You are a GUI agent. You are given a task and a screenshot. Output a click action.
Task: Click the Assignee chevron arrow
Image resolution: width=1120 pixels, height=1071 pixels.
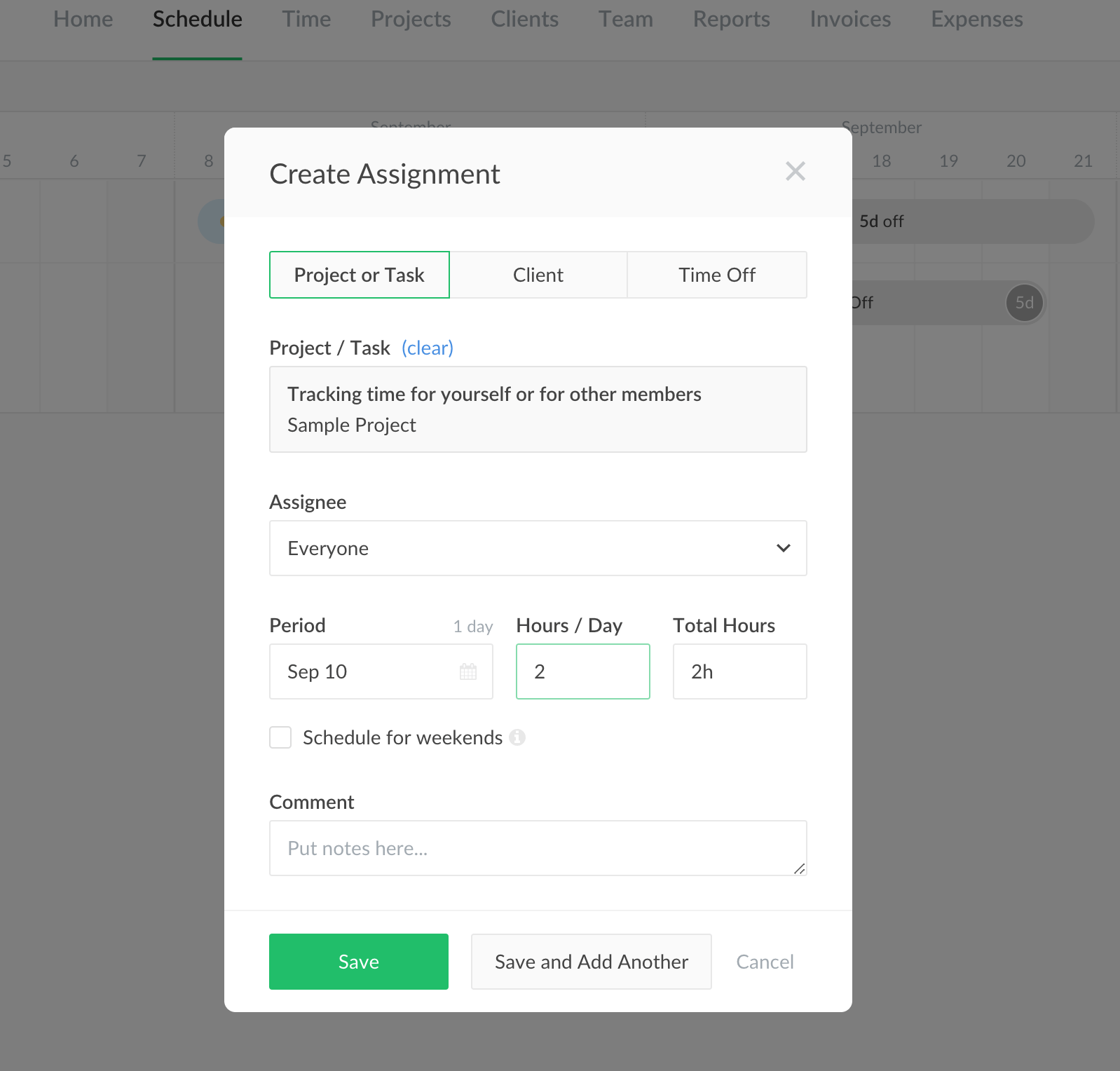pos(783,548)
